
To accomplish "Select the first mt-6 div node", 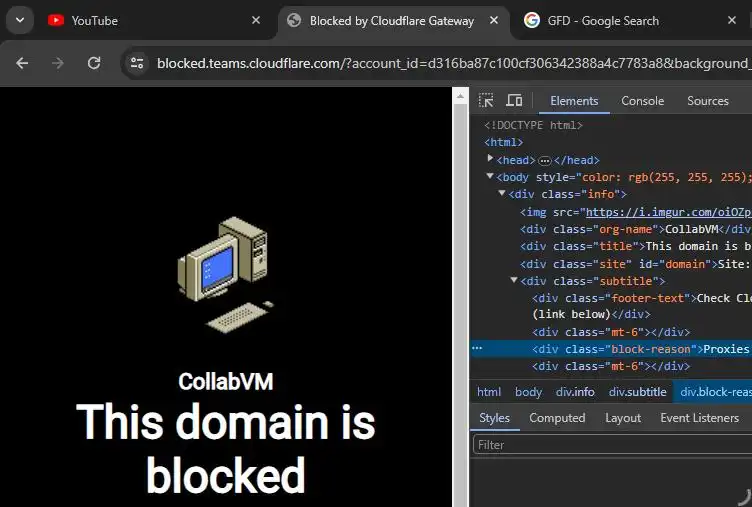I will (611, 332).
